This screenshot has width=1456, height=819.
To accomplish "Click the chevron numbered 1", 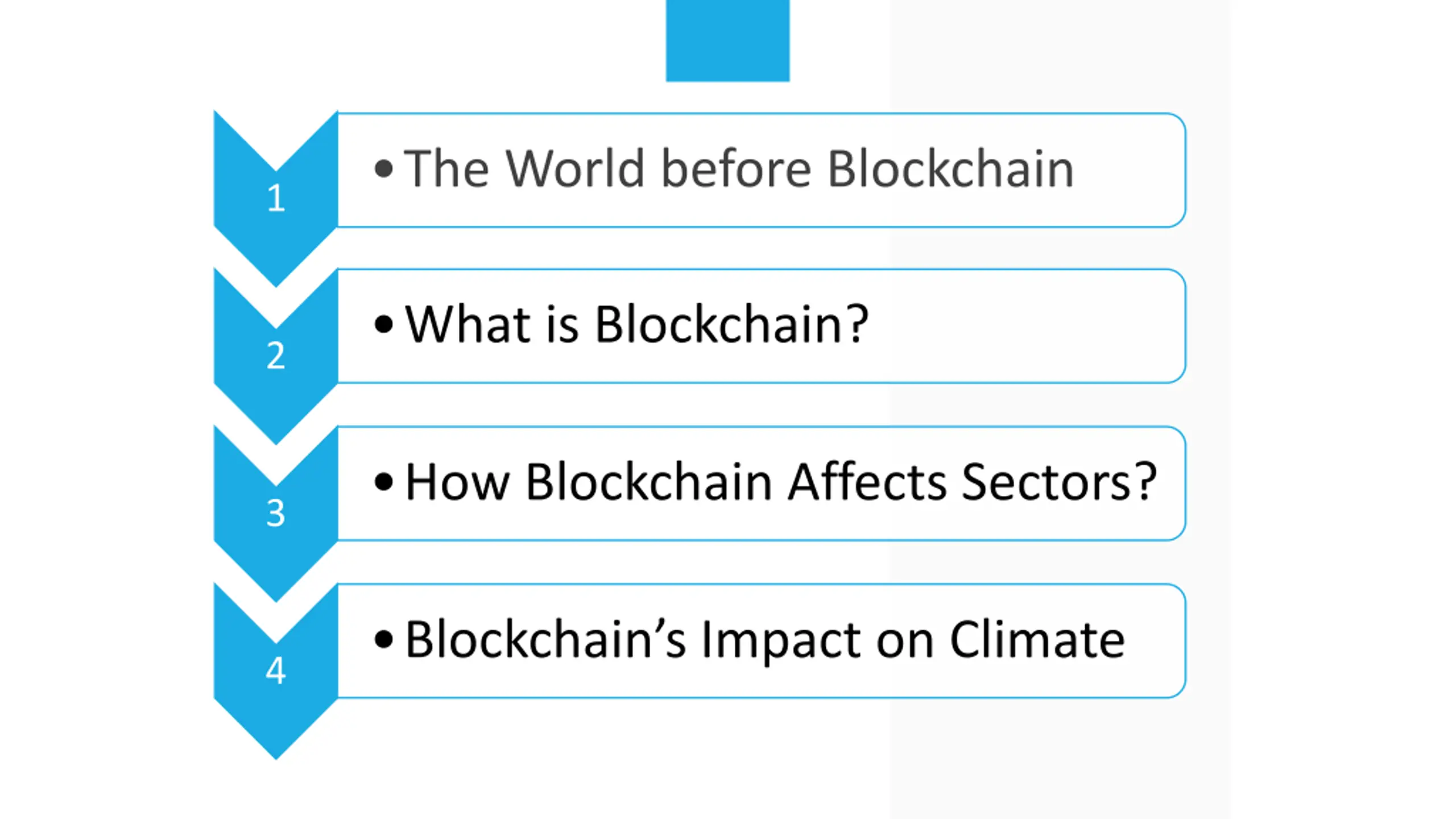I will coord(276,198).
